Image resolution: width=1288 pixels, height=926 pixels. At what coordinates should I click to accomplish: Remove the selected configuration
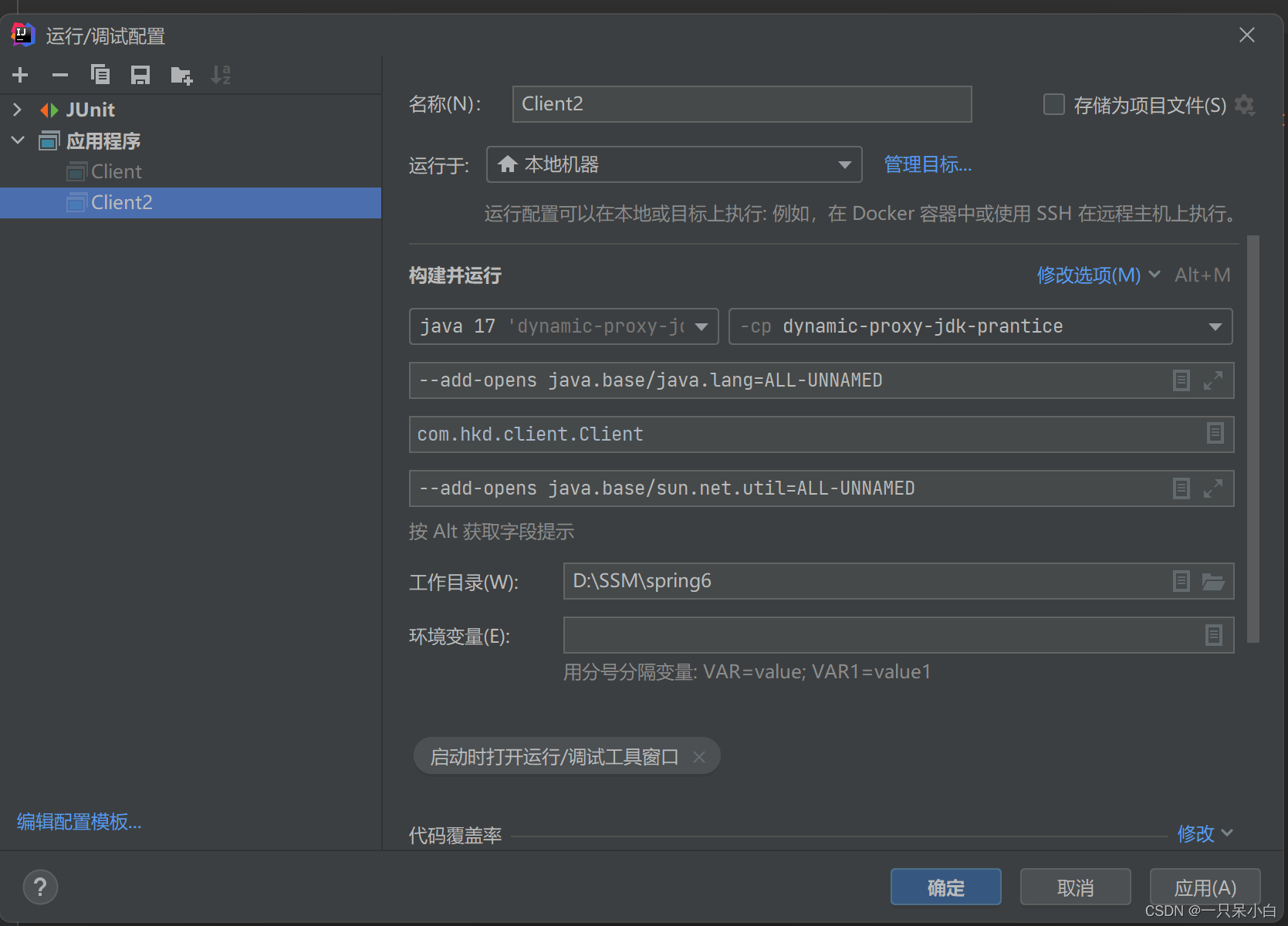click(x=60, y=75)
